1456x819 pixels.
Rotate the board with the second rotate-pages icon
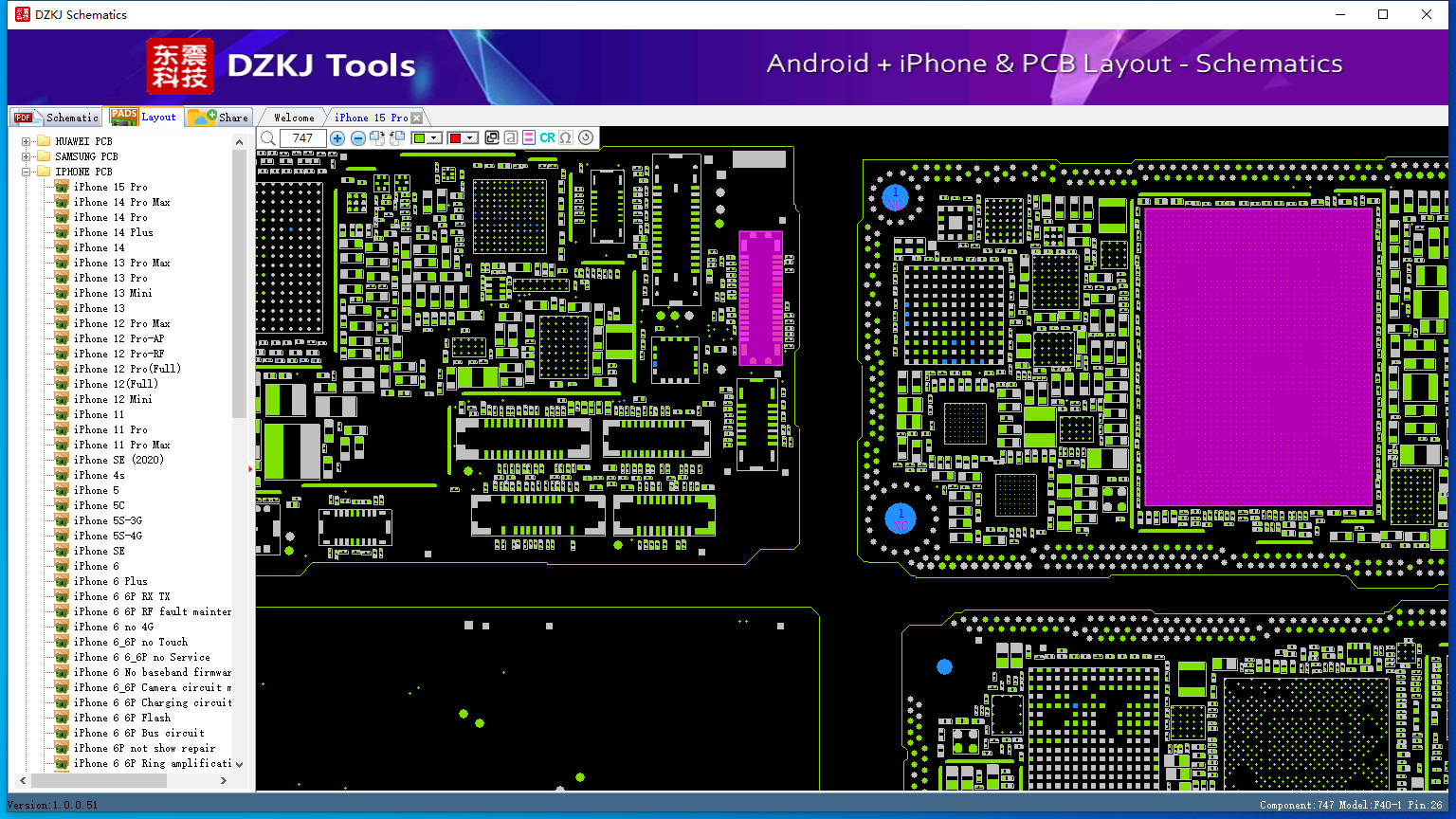(x=397, y=138)
